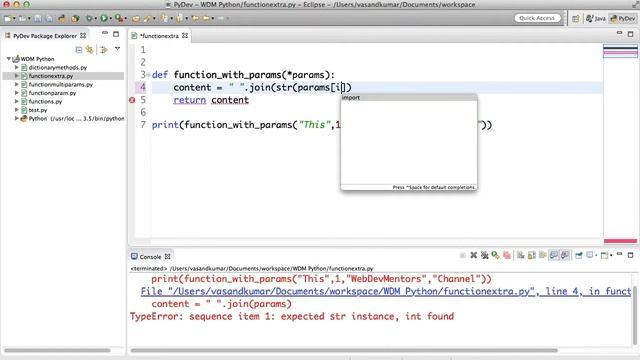Screen dimensions: 640x360
Task: Select functionmultiparams.py file
Action: pyautogui.click(x=60, y=84)
